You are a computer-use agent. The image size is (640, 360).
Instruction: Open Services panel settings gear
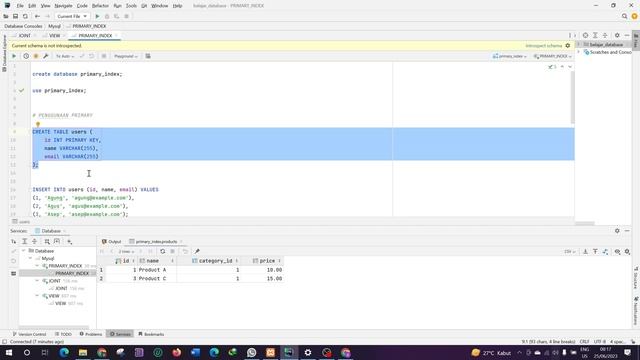point(617,231)
